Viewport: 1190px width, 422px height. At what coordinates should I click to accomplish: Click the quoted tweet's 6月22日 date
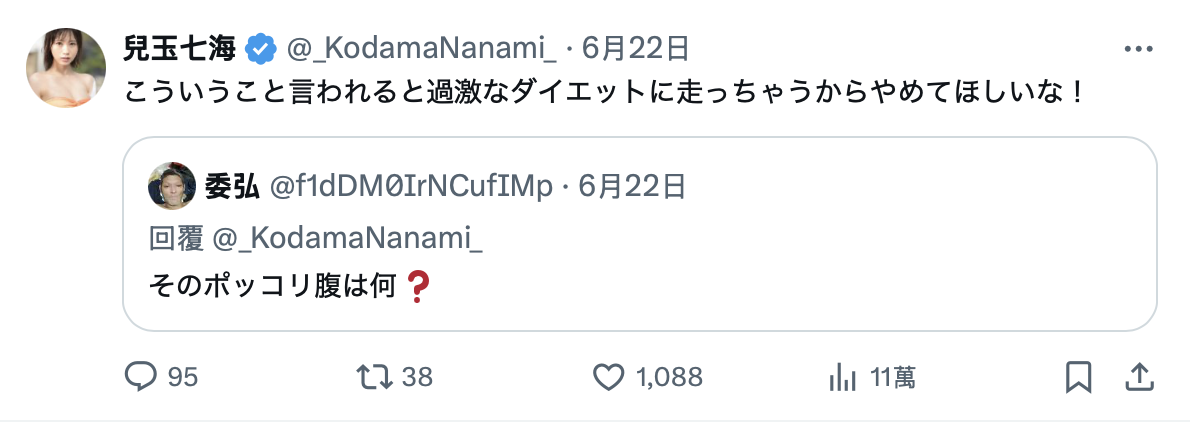tap(632, 185)
